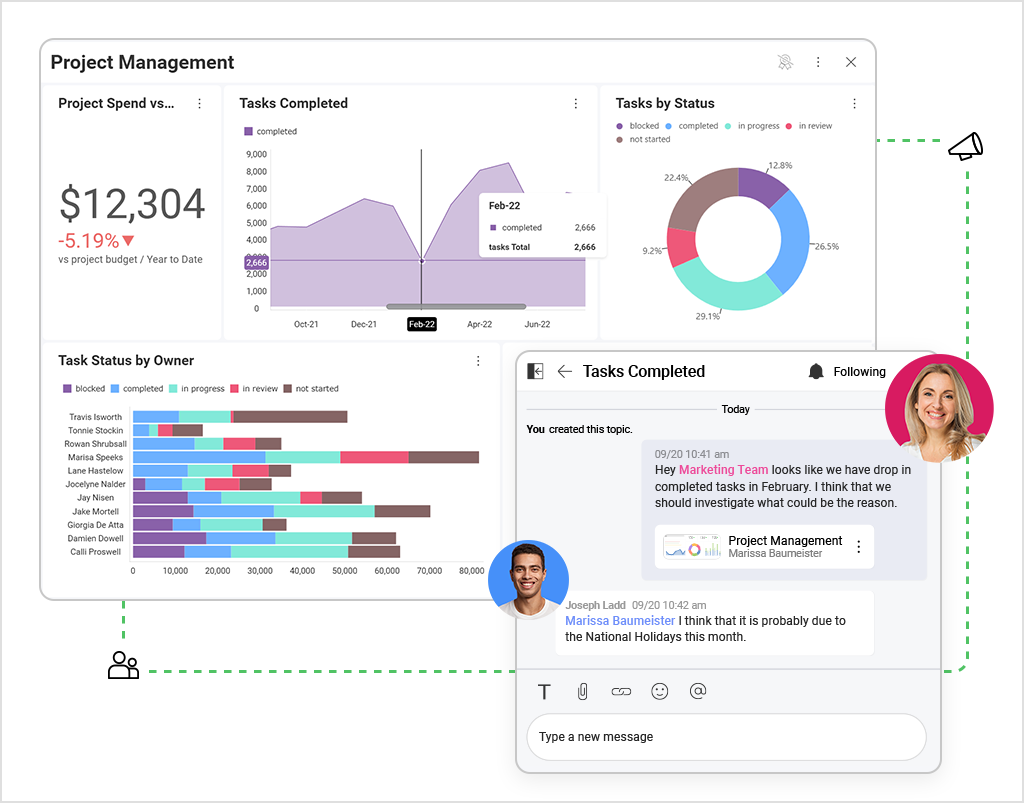The width and height of the screenshot is (1024, 803).
Task: Open the Tasks by Status options menu
Action: (x=854, y=103)
